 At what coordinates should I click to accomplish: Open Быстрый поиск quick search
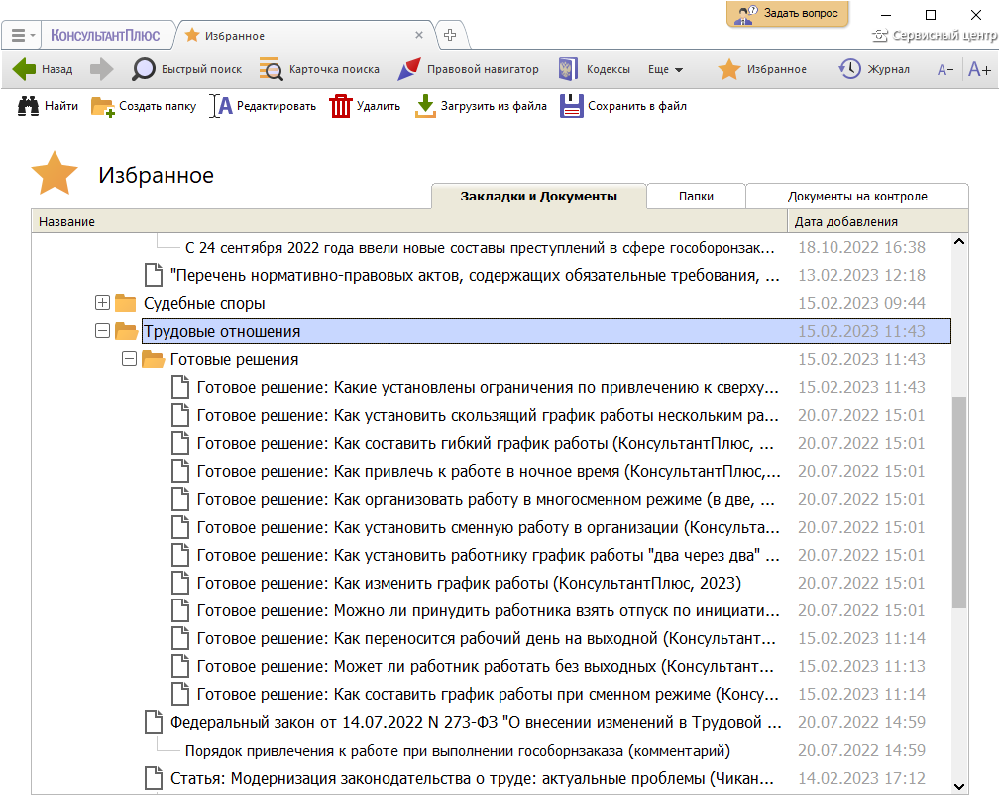coord(186,69)
